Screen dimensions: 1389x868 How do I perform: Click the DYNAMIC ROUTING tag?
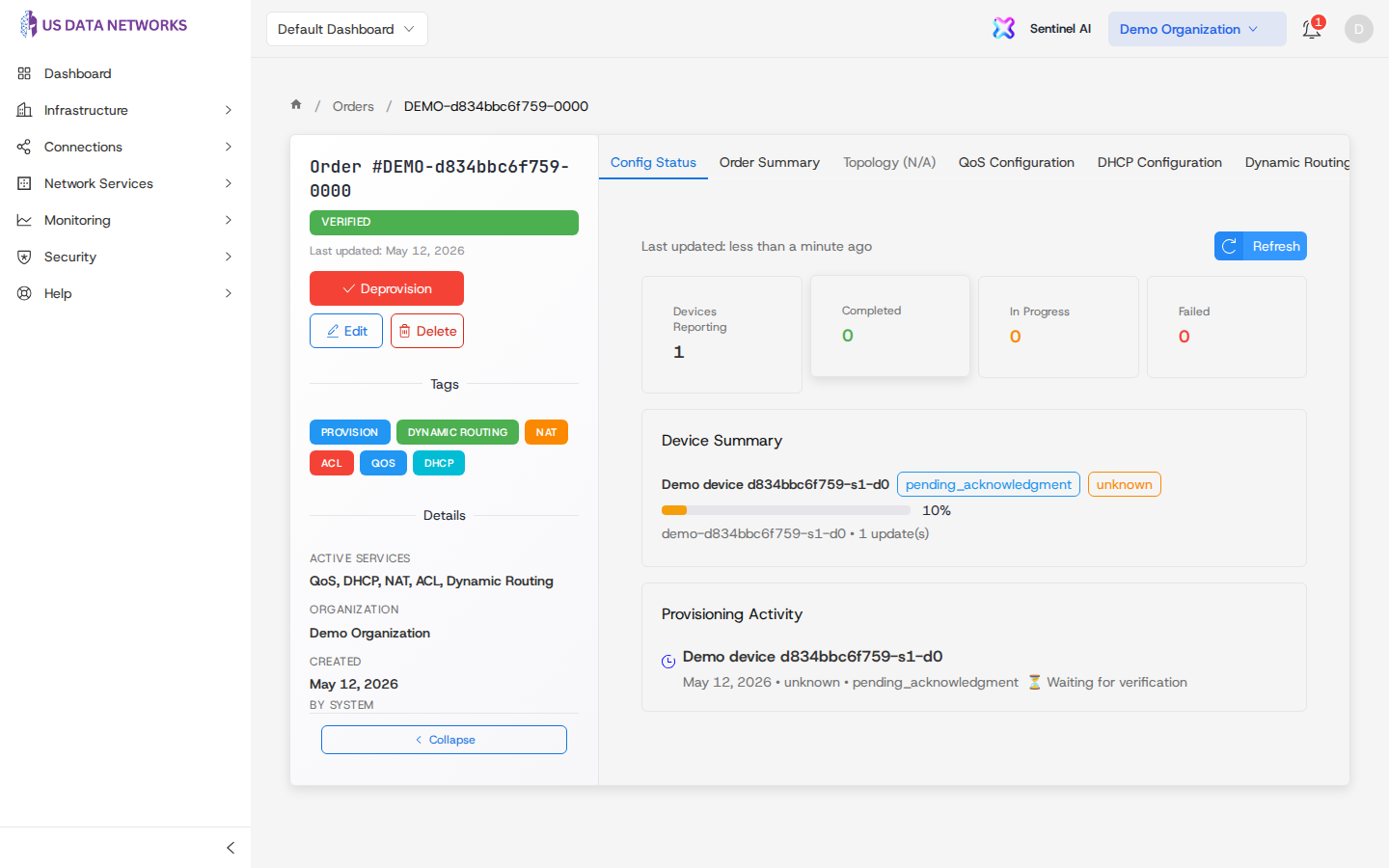pos(457,432)
